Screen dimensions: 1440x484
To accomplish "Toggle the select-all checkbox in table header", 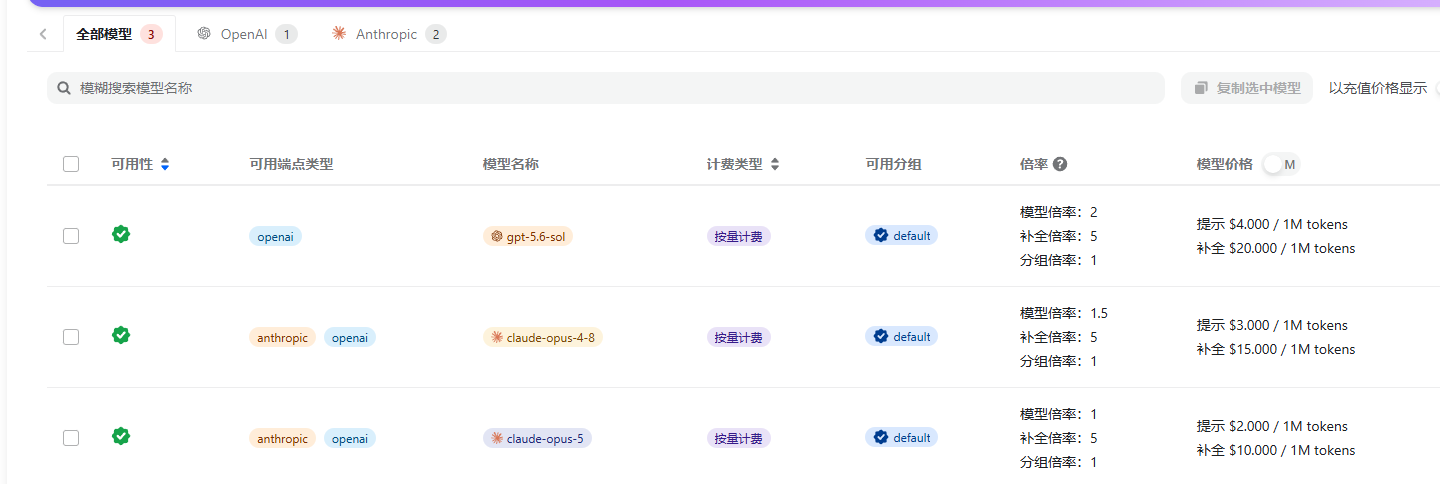I will point(71,164).
